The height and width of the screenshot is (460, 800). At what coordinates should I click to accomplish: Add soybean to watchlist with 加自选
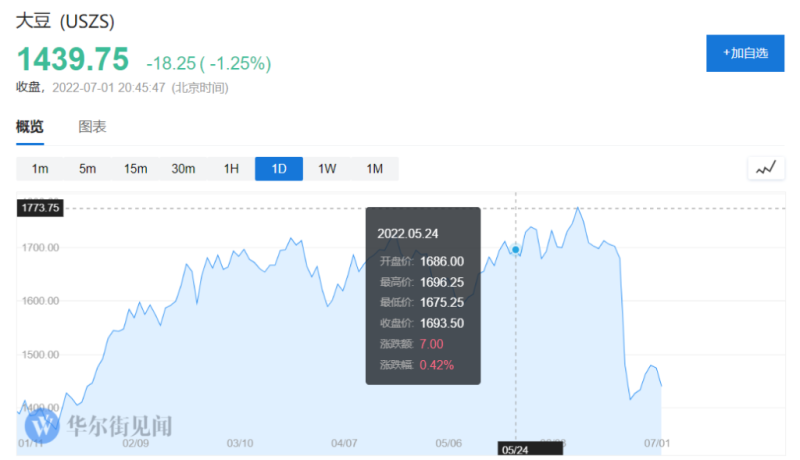point(745,52)
